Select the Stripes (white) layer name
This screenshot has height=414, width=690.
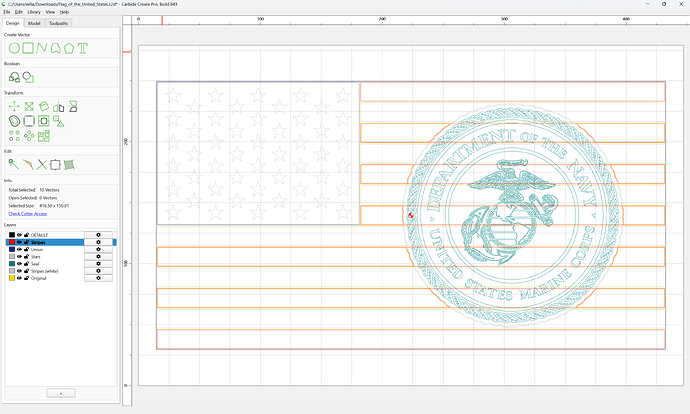44,271
